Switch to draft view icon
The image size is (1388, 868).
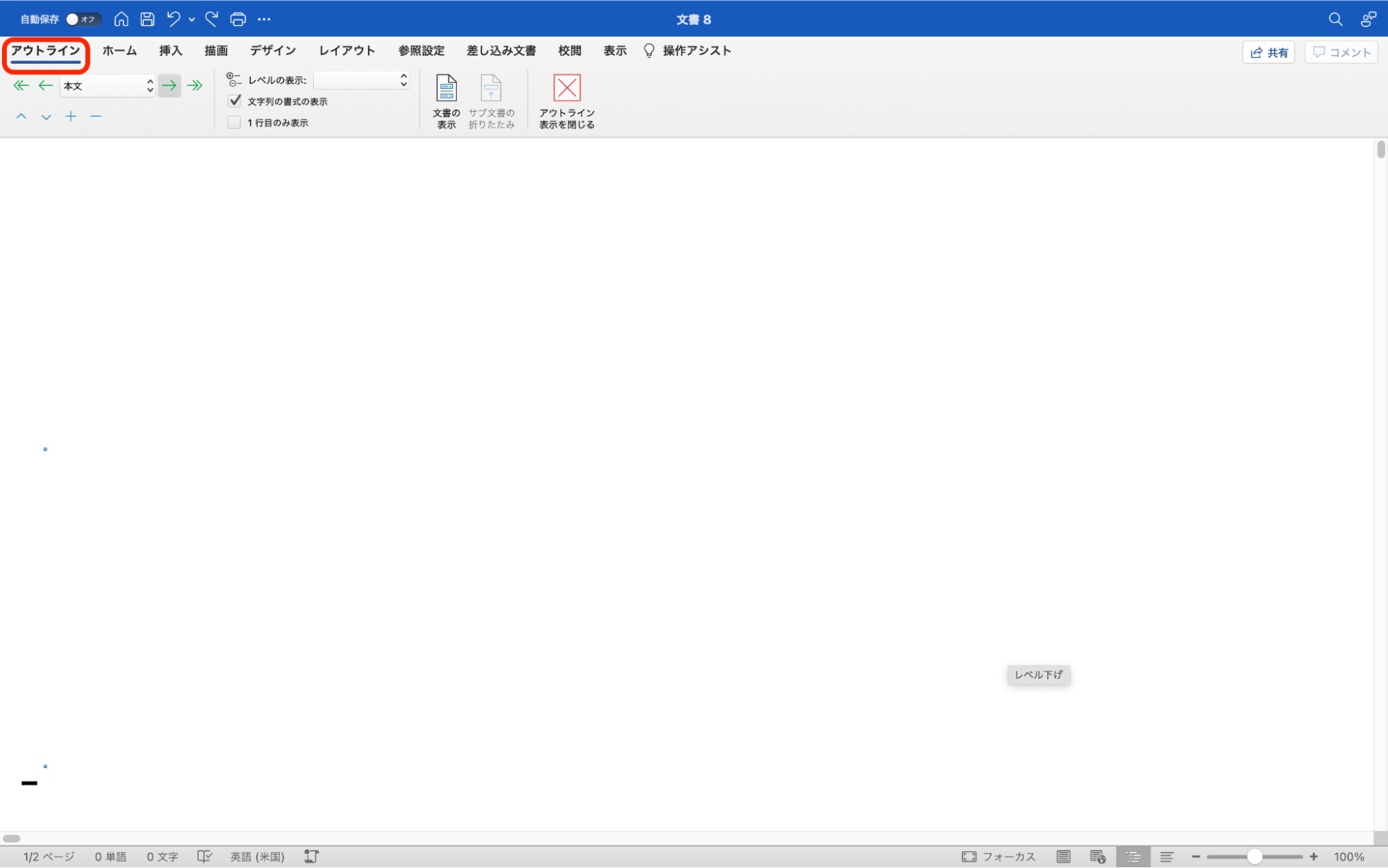[1167, 857]
